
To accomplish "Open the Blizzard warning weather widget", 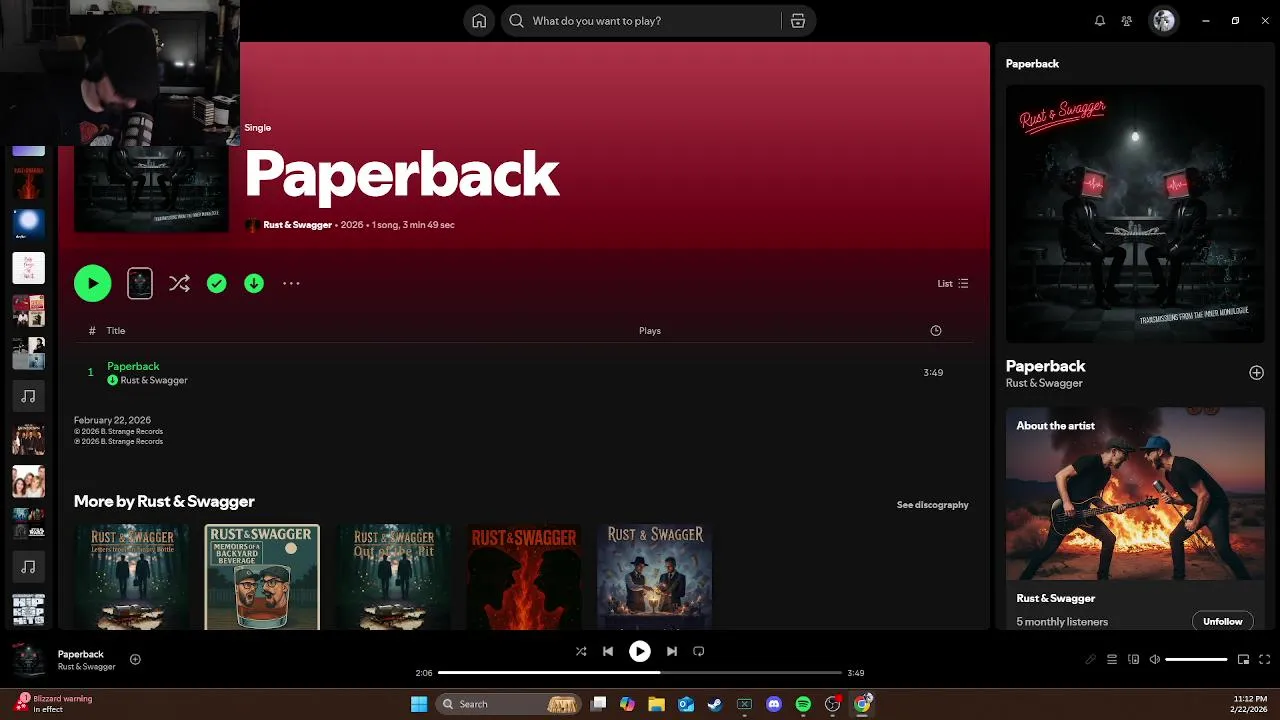I will (x=55, y=704).
